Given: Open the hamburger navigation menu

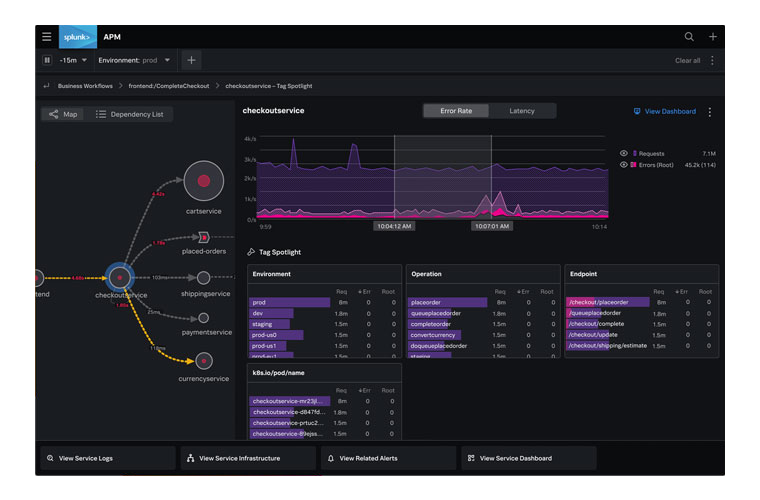Looking at the screenshot, I should [x=47, y=37].
